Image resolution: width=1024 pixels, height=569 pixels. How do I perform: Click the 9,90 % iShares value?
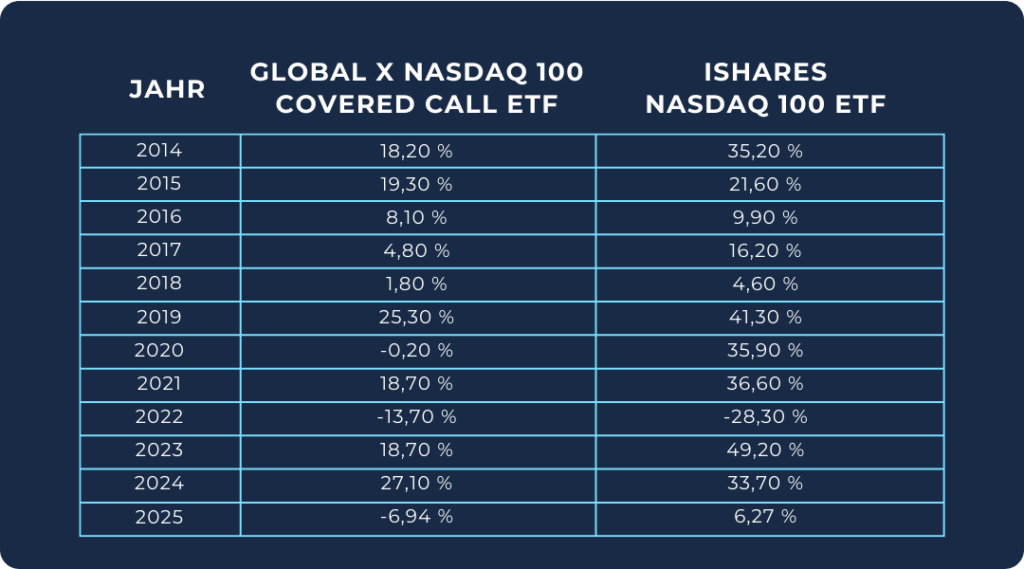768,218
